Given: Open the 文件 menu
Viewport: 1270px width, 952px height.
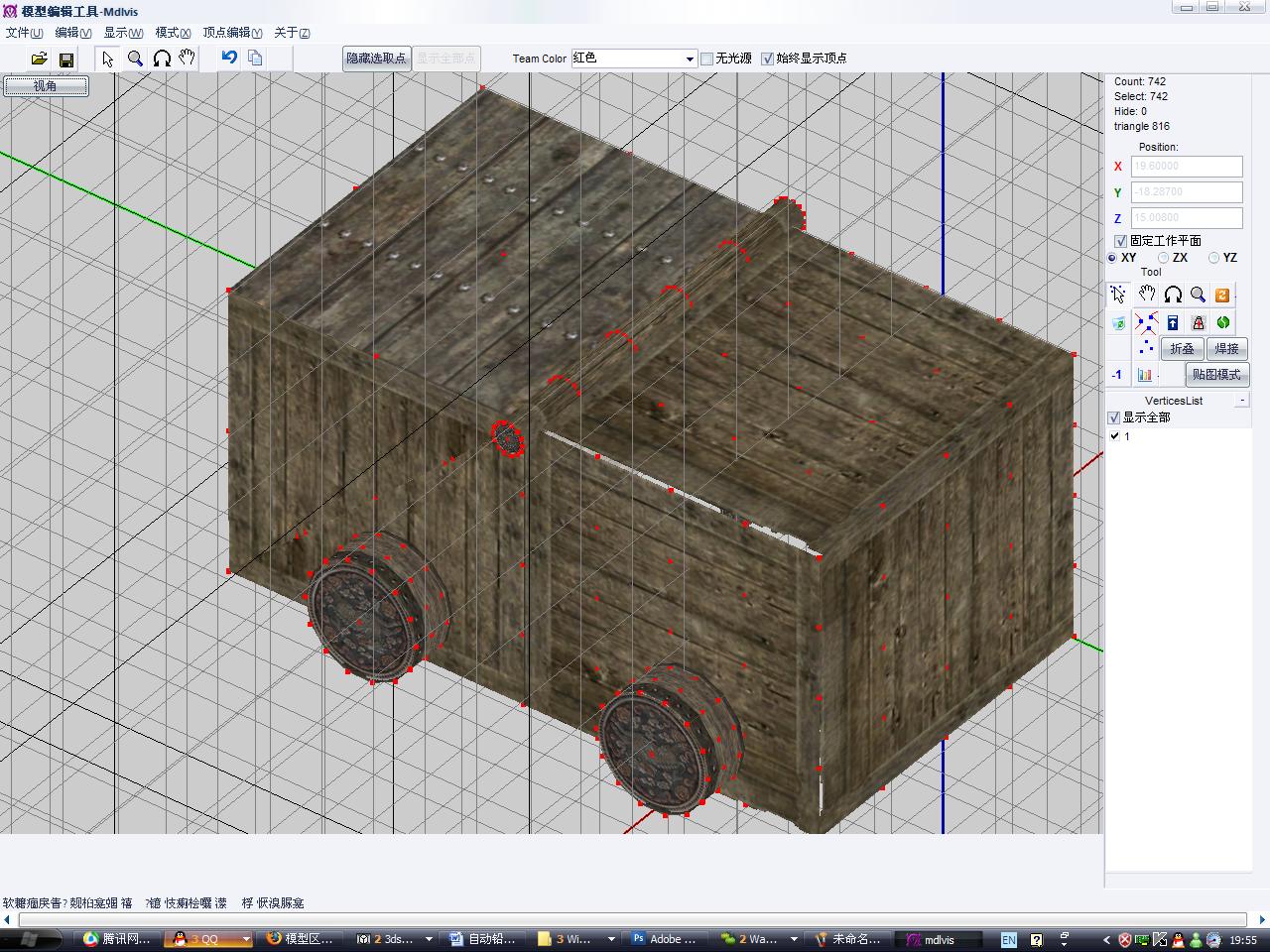Looking at the screenshot, I should pos(24,33).
